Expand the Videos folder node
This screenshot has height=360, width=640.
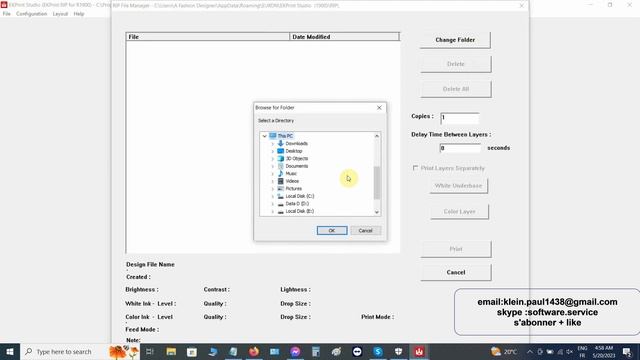[x=273, y=181]
